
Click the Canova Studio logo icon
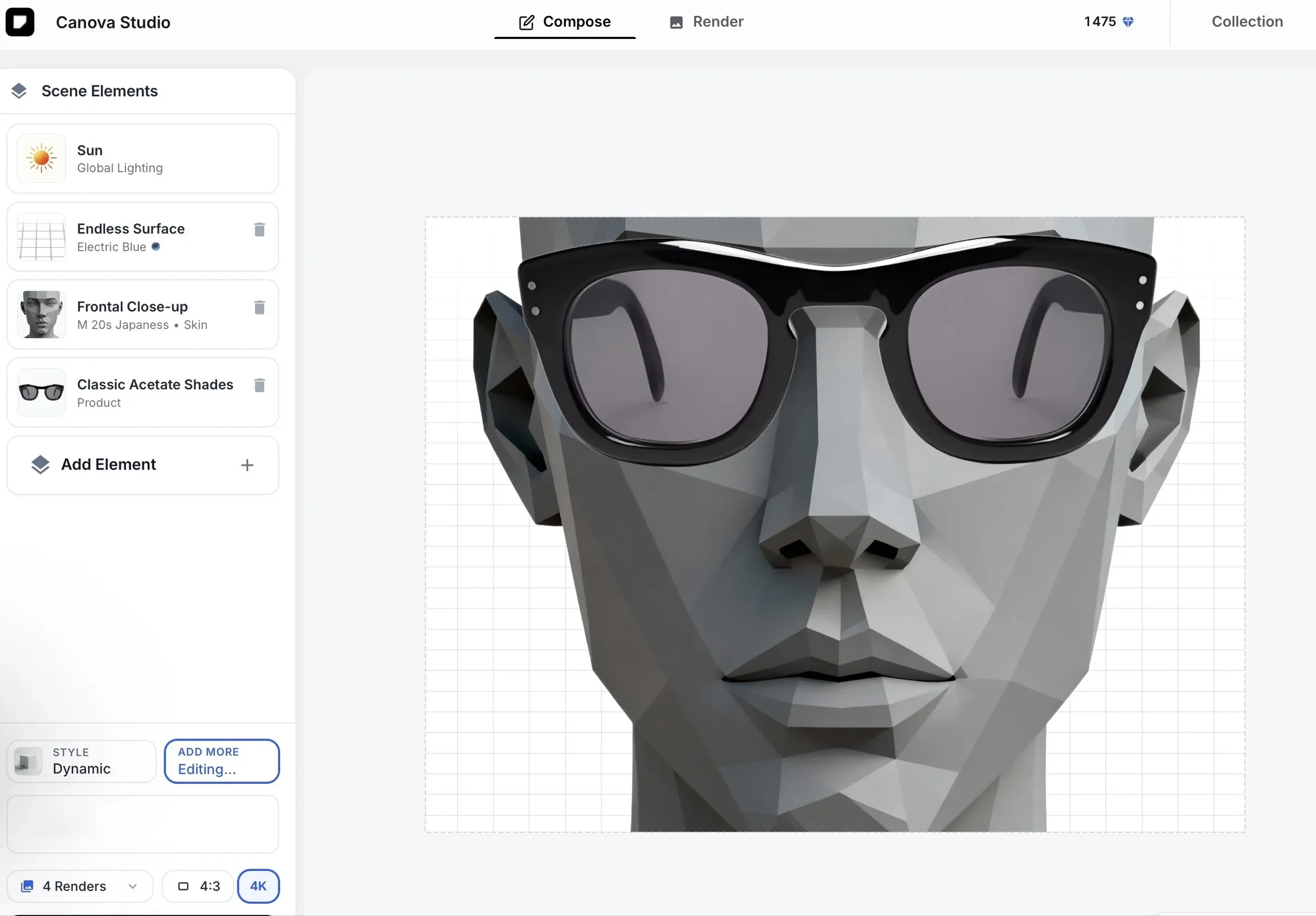pyautogui.click(x=20, y=22)
